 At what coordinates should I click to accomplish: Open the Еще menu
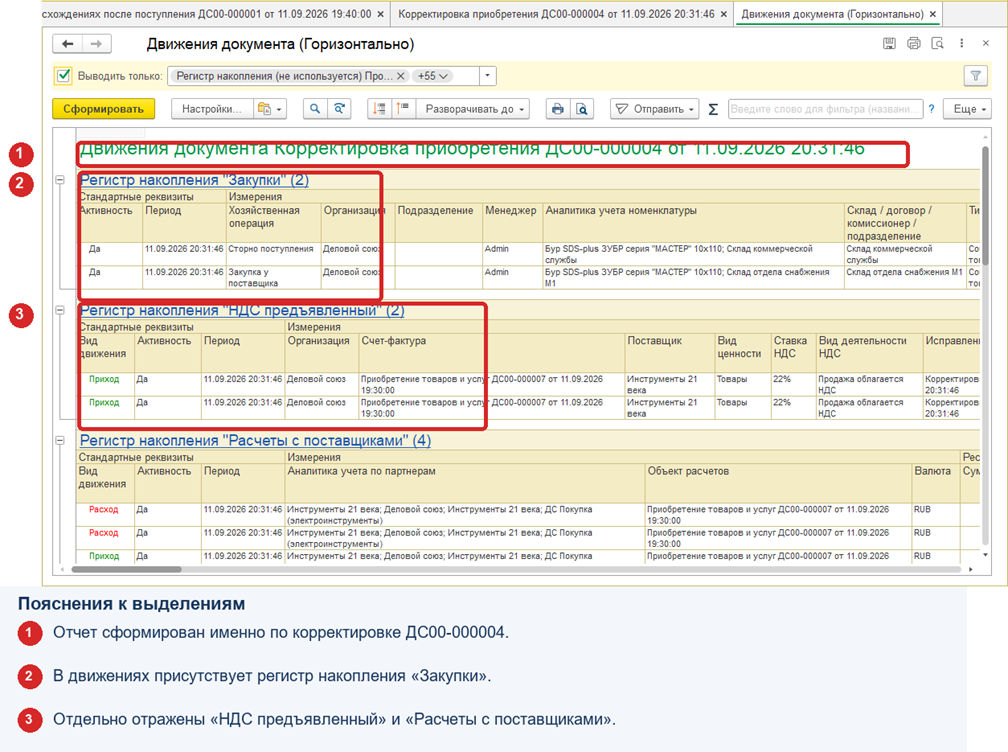(x=968, y=109)
